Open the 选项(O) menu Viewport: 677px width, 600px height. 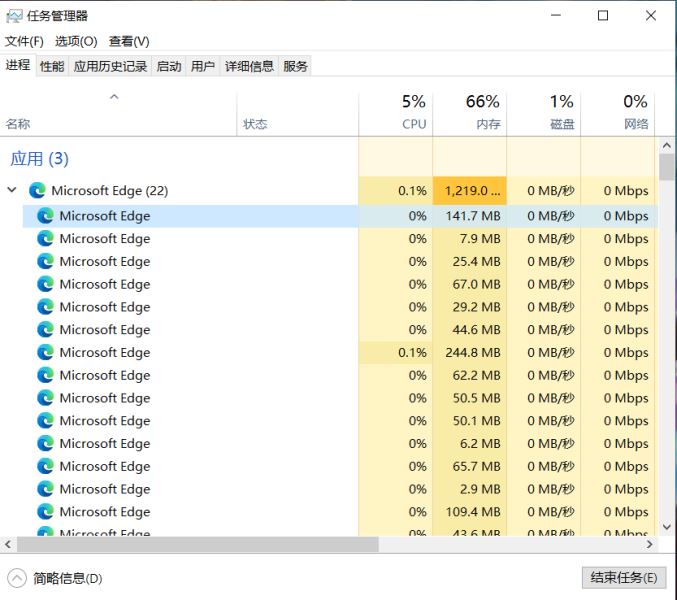pyautogui.click(x=76, y=41)
